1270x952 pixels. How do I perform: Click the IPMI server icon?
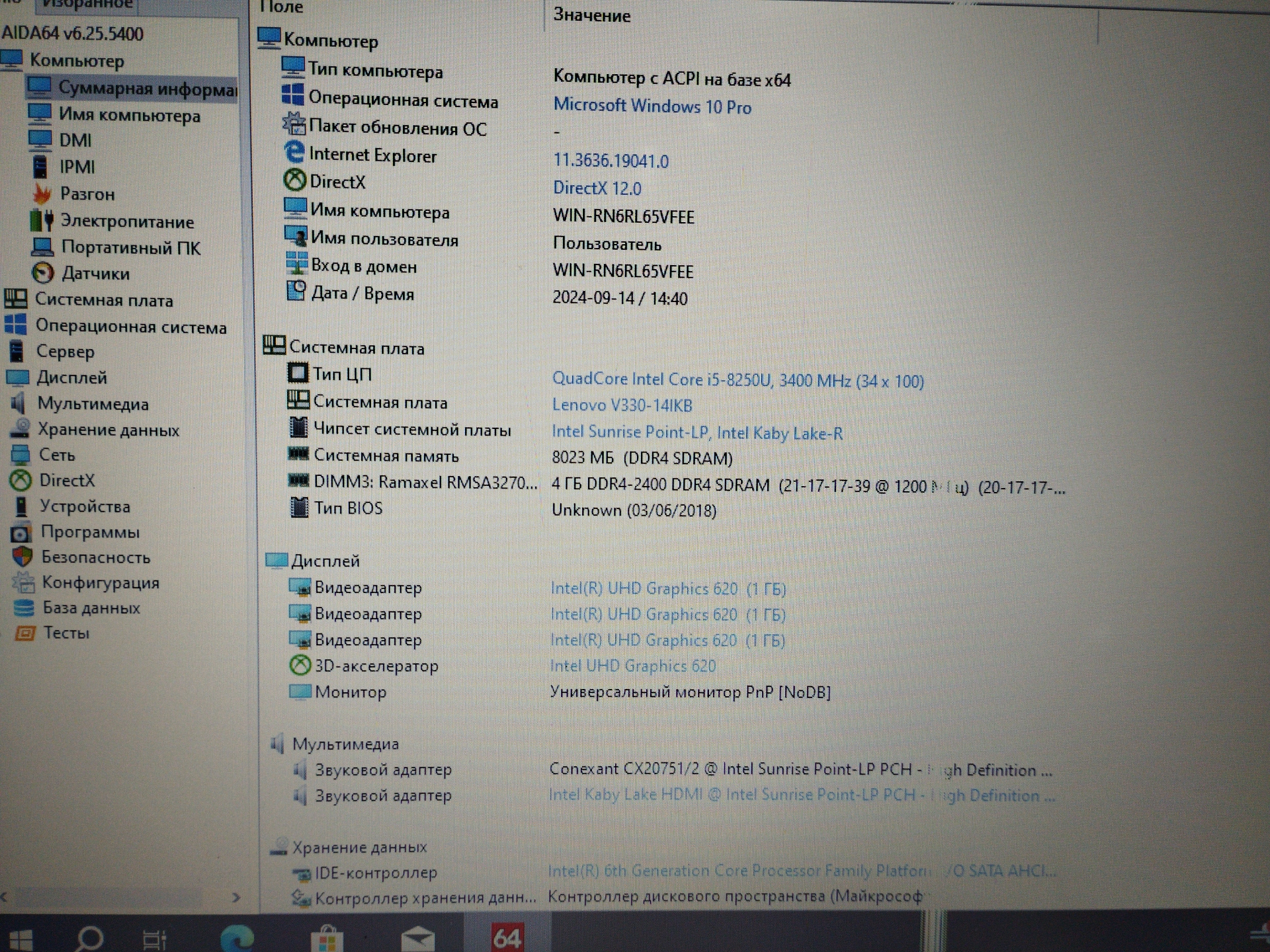(x=40, y=167)
